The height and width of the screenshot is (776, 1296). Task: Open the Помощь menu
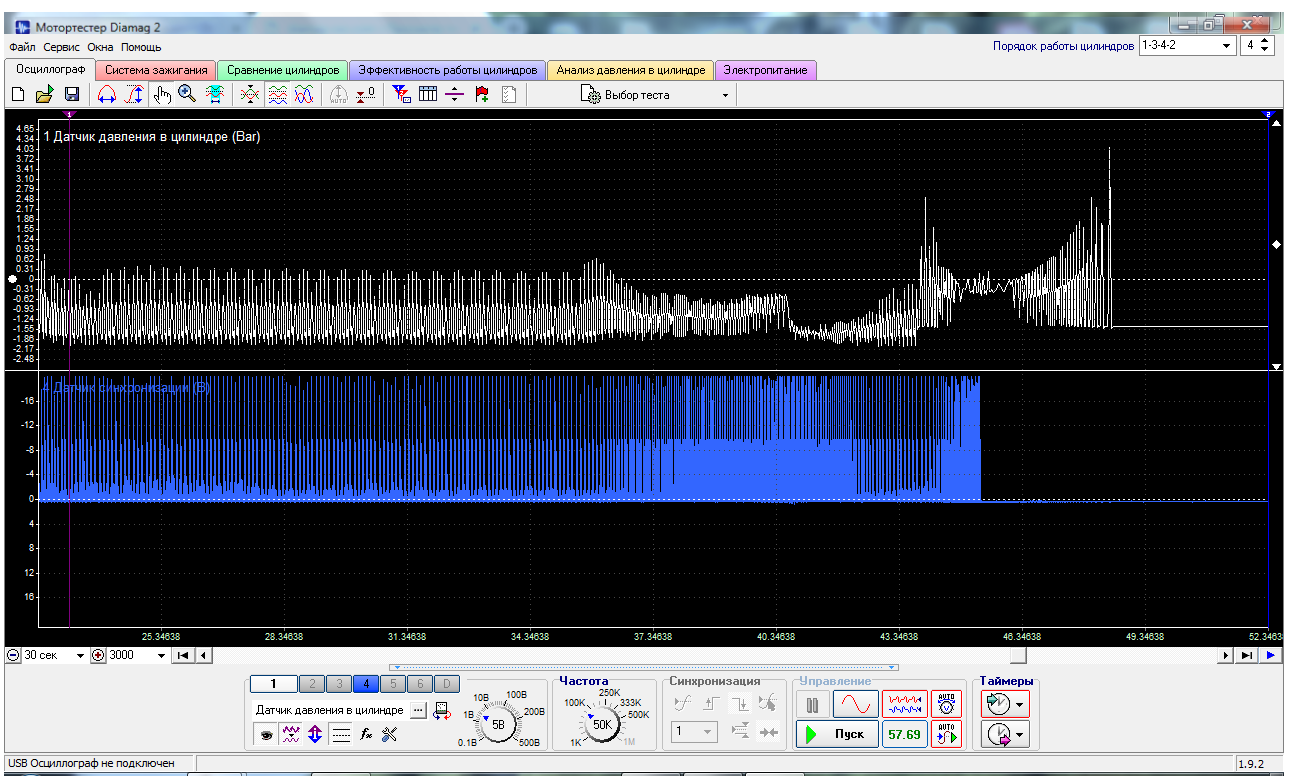(141, 47)
